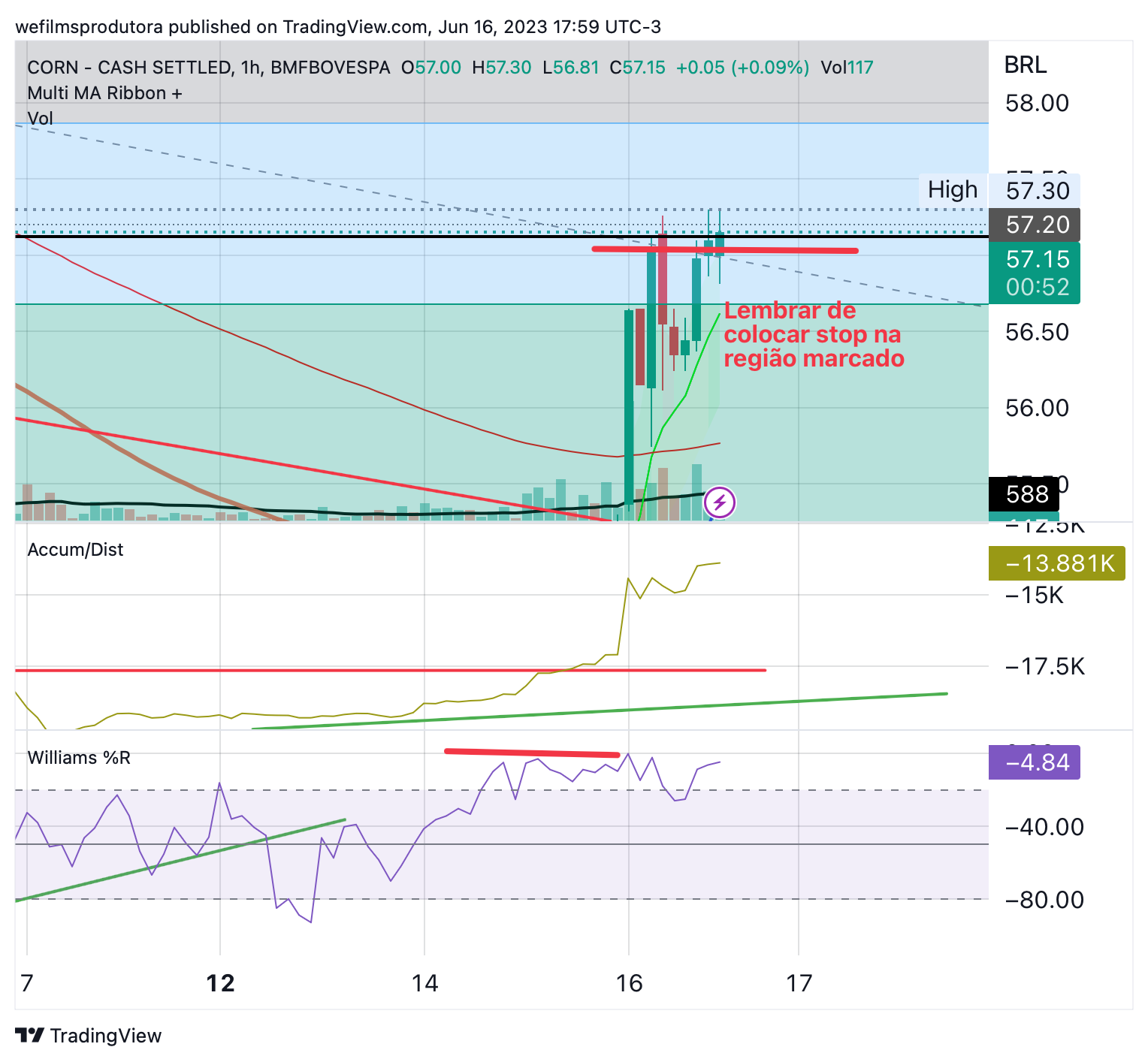
Task: Click the +0.05 (+0.09%) change readout
Action: 742,68
